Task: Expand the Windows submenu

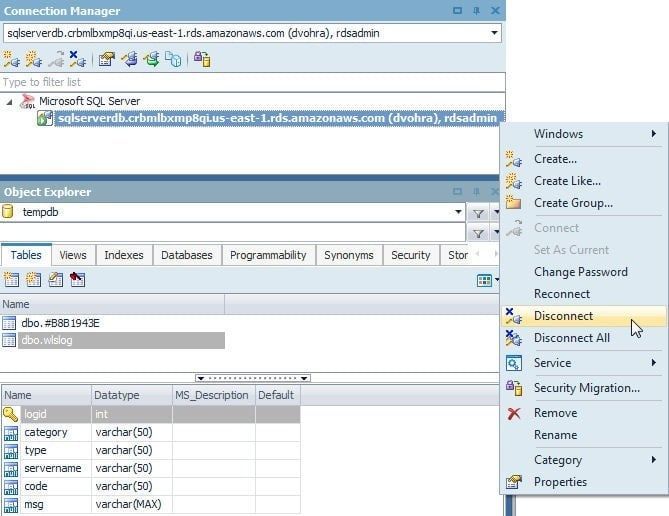Action: 654,134
